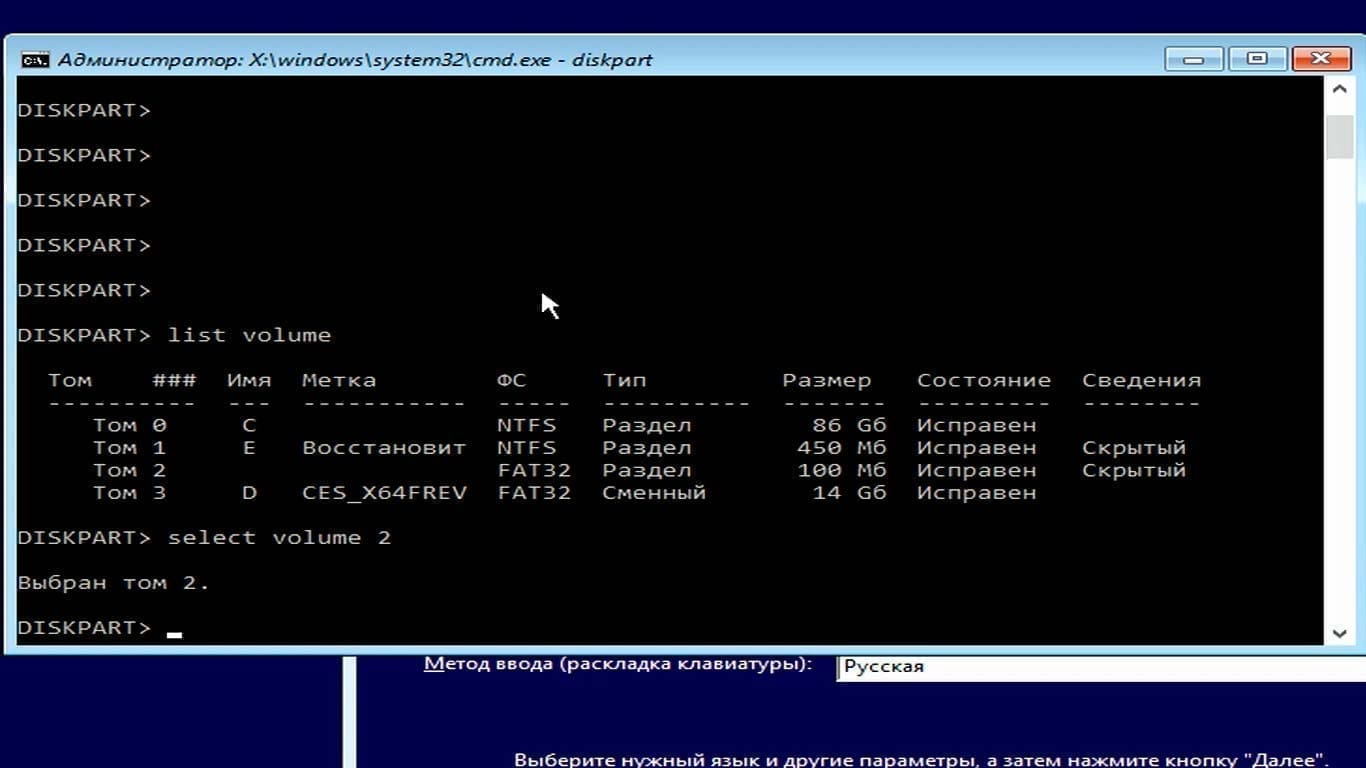Minimize the diskpart command window
Image resolution: width=1366 pixels, height=768 pixels.
coord(1193,59)
